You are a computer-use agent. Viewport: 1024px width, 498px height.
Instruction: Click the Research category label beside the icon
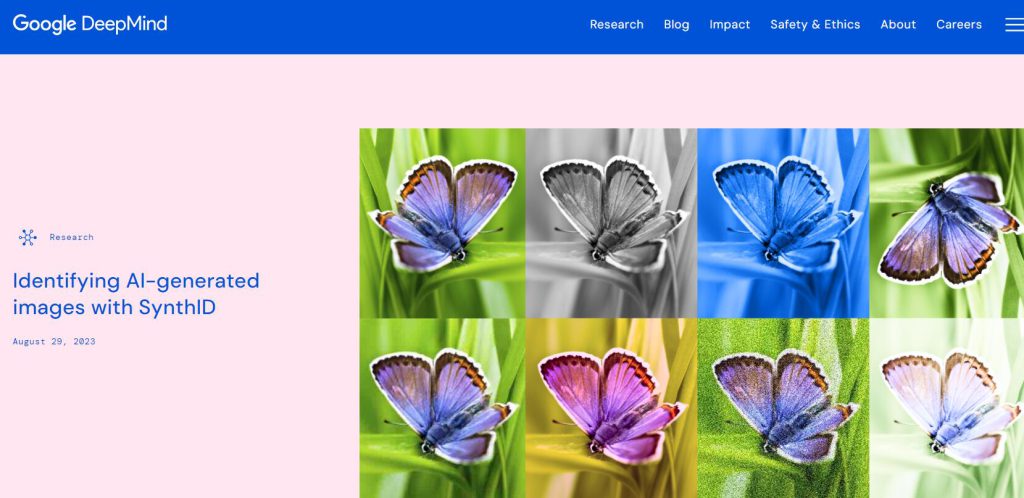[71, 237]
